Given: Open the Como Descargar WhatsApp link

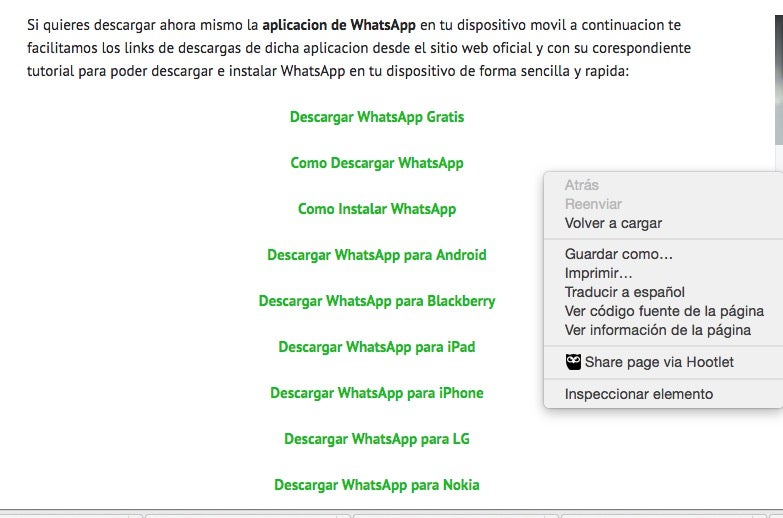Looking at the screenshot, I should (377, 163).
